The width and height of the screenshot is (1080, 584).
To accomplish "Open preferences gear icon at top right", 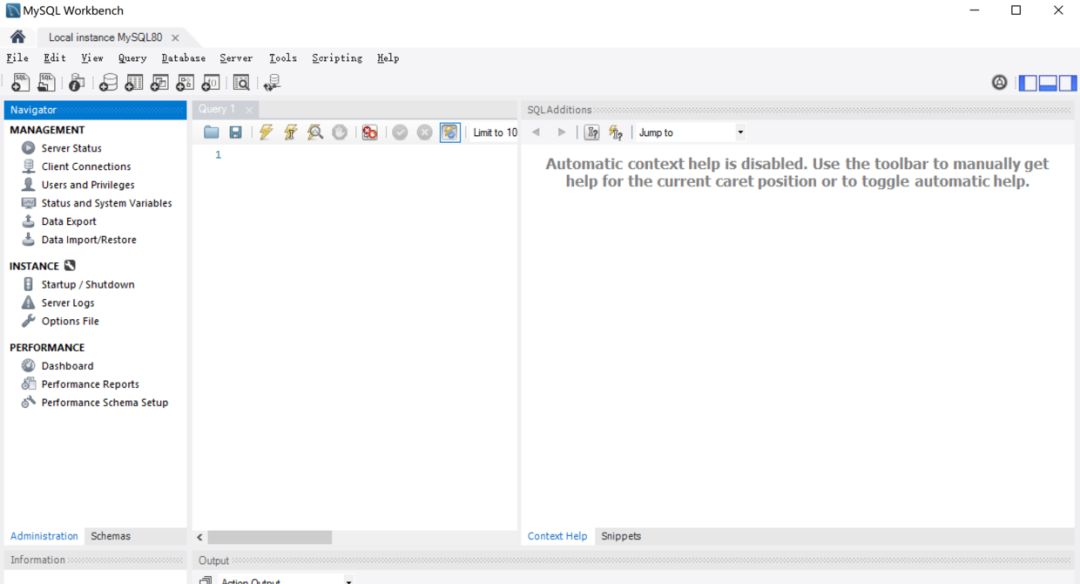I will point(999,83).
